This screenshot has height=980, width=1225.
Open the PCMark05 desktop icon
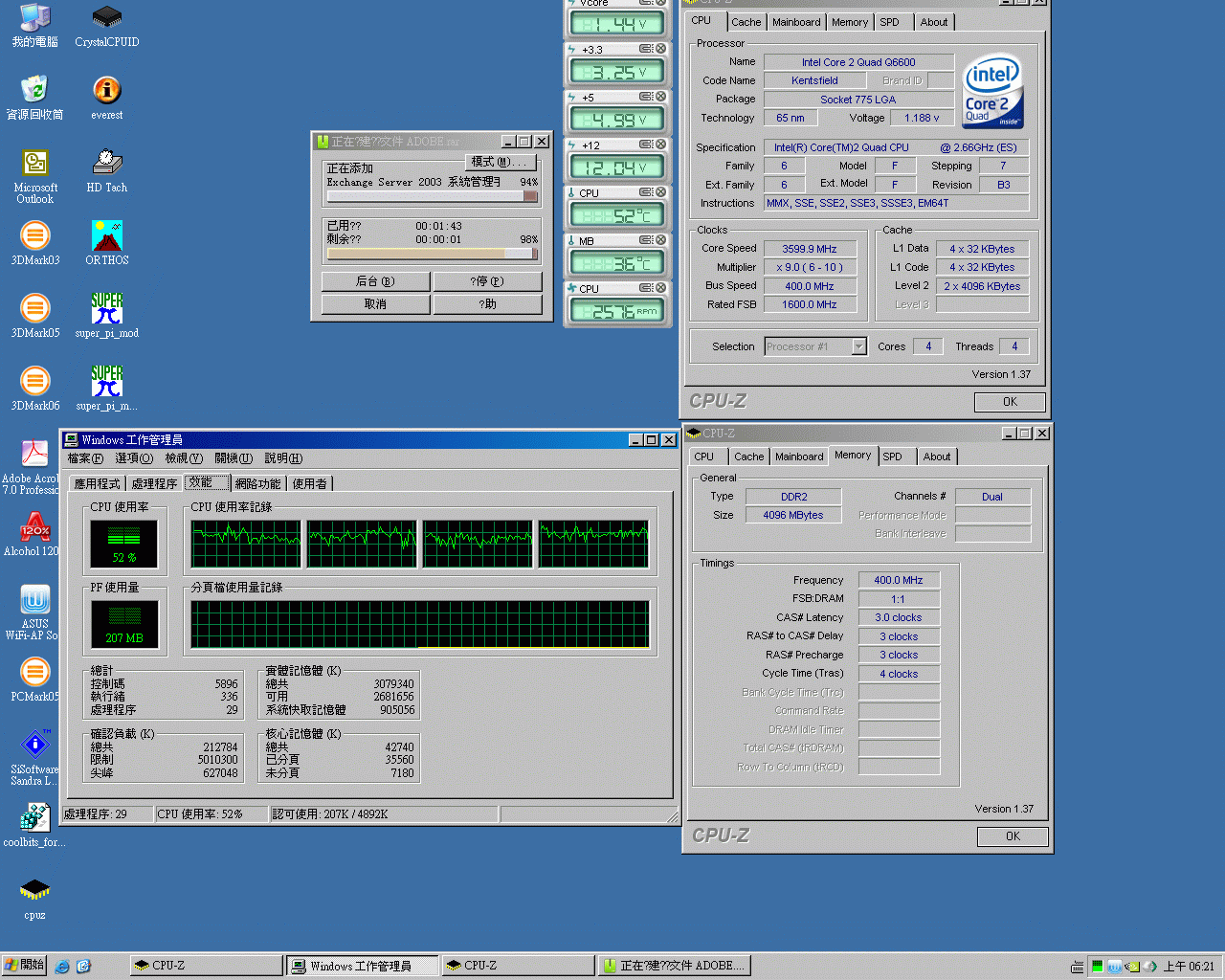point(34,679)
